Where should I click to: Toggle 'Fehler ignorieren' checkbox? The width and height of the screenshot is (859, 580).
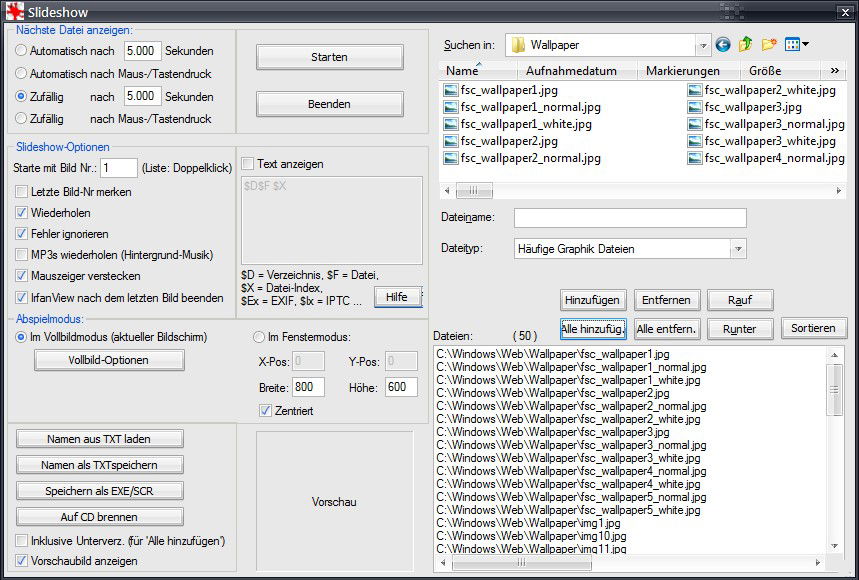click(x=21, y=234)
